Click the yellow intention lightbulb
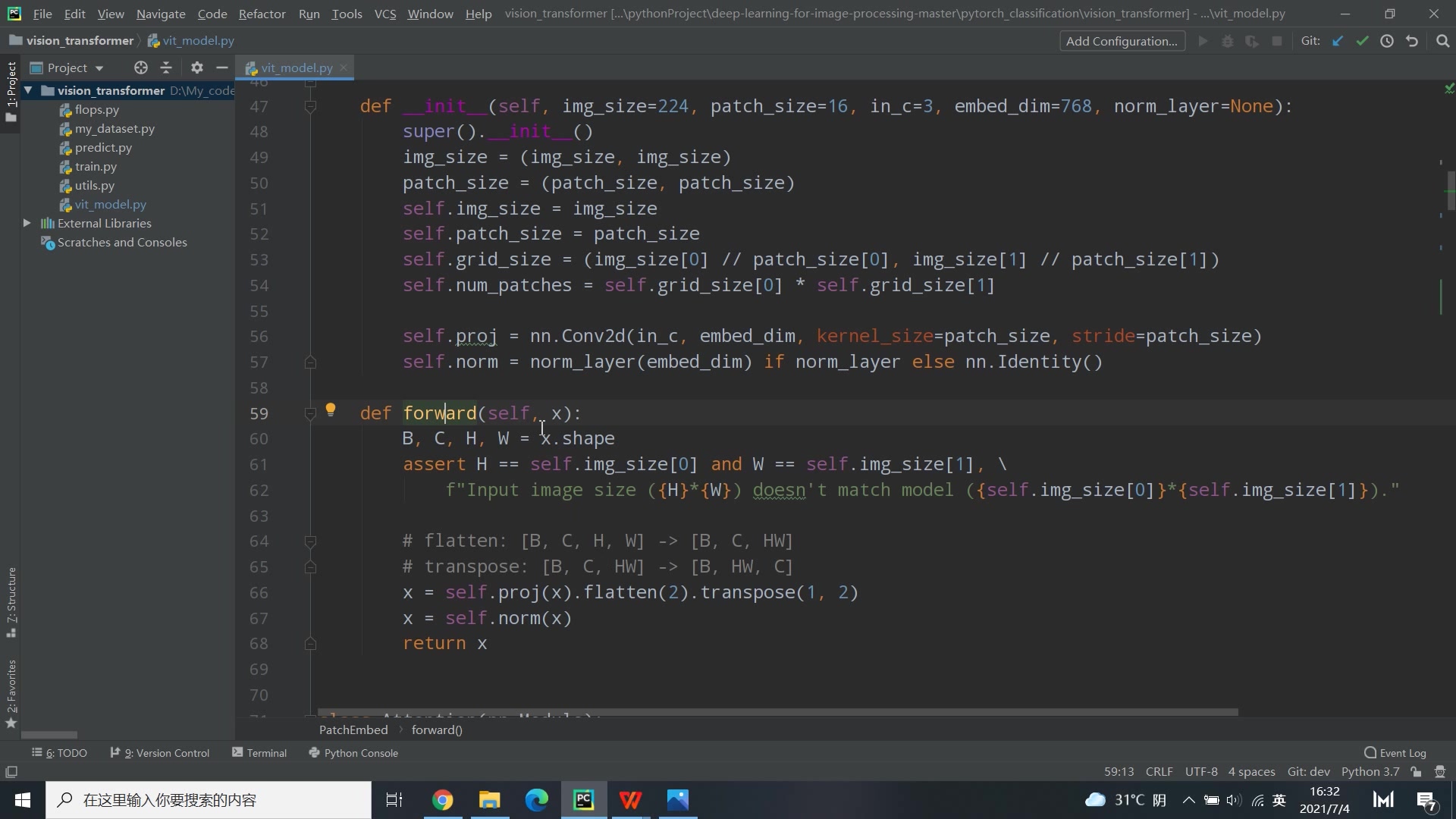 [331, 409]
